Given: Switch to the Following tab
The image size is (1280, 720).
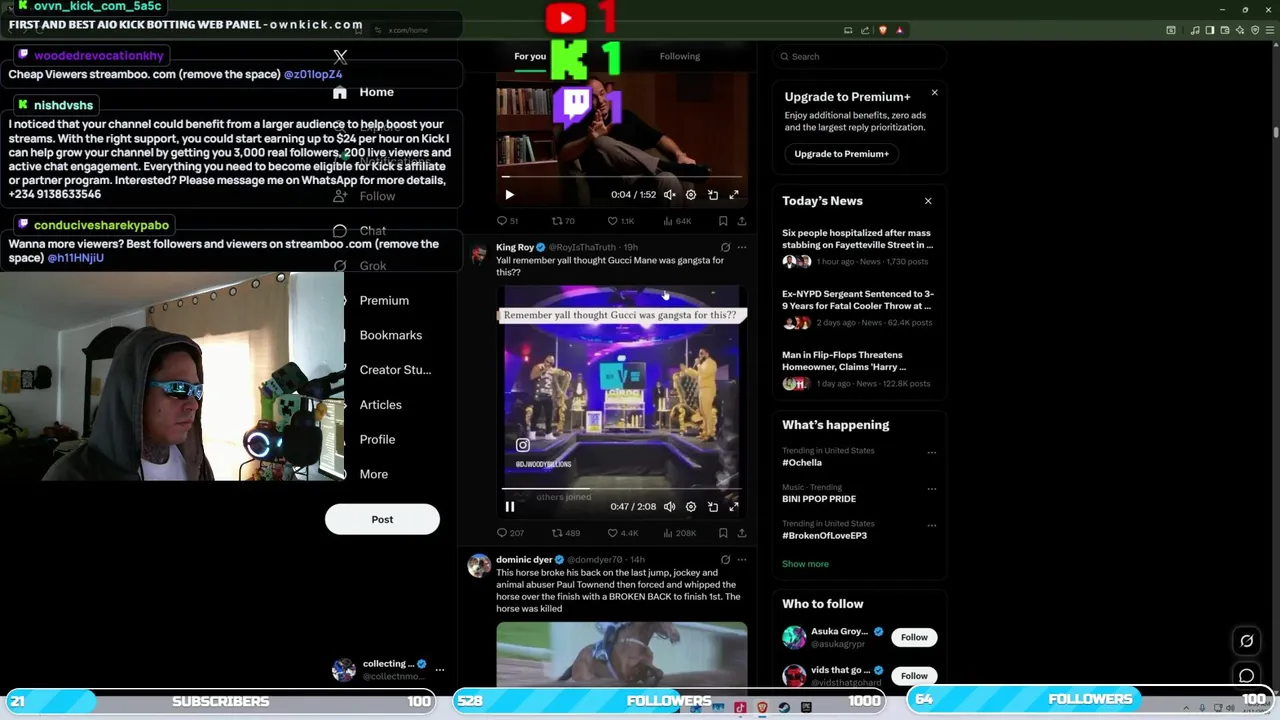Looking at the screenshot, I should (x=680, y=56).
